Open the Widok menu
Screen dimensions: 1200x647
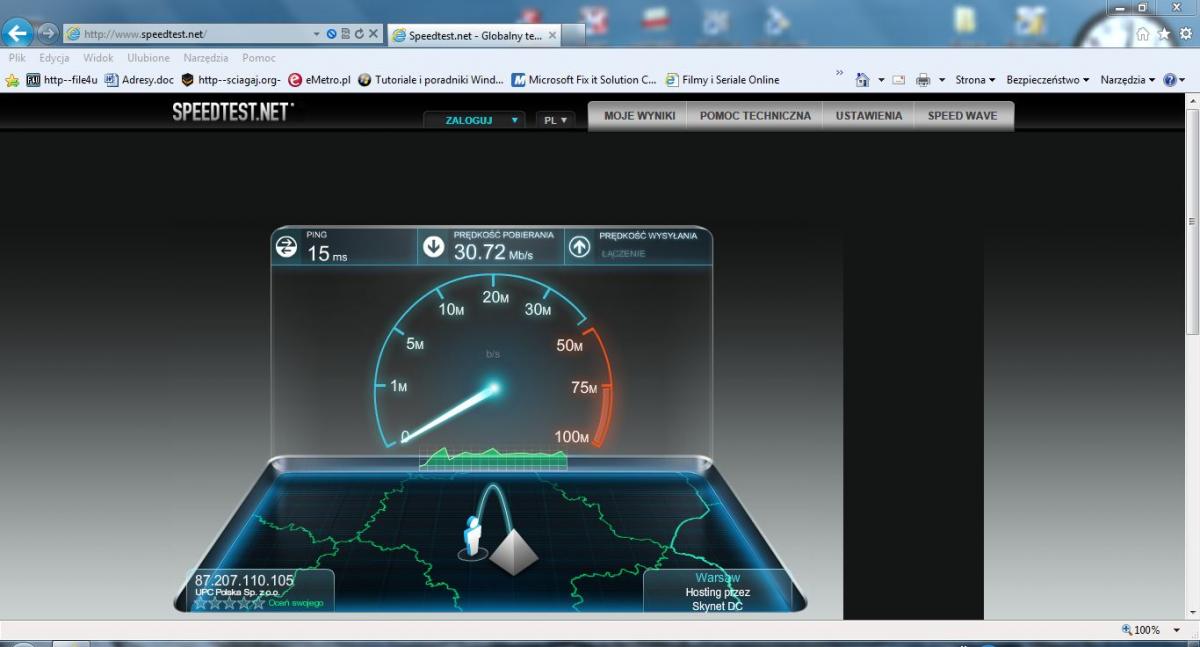pos(98,58)
